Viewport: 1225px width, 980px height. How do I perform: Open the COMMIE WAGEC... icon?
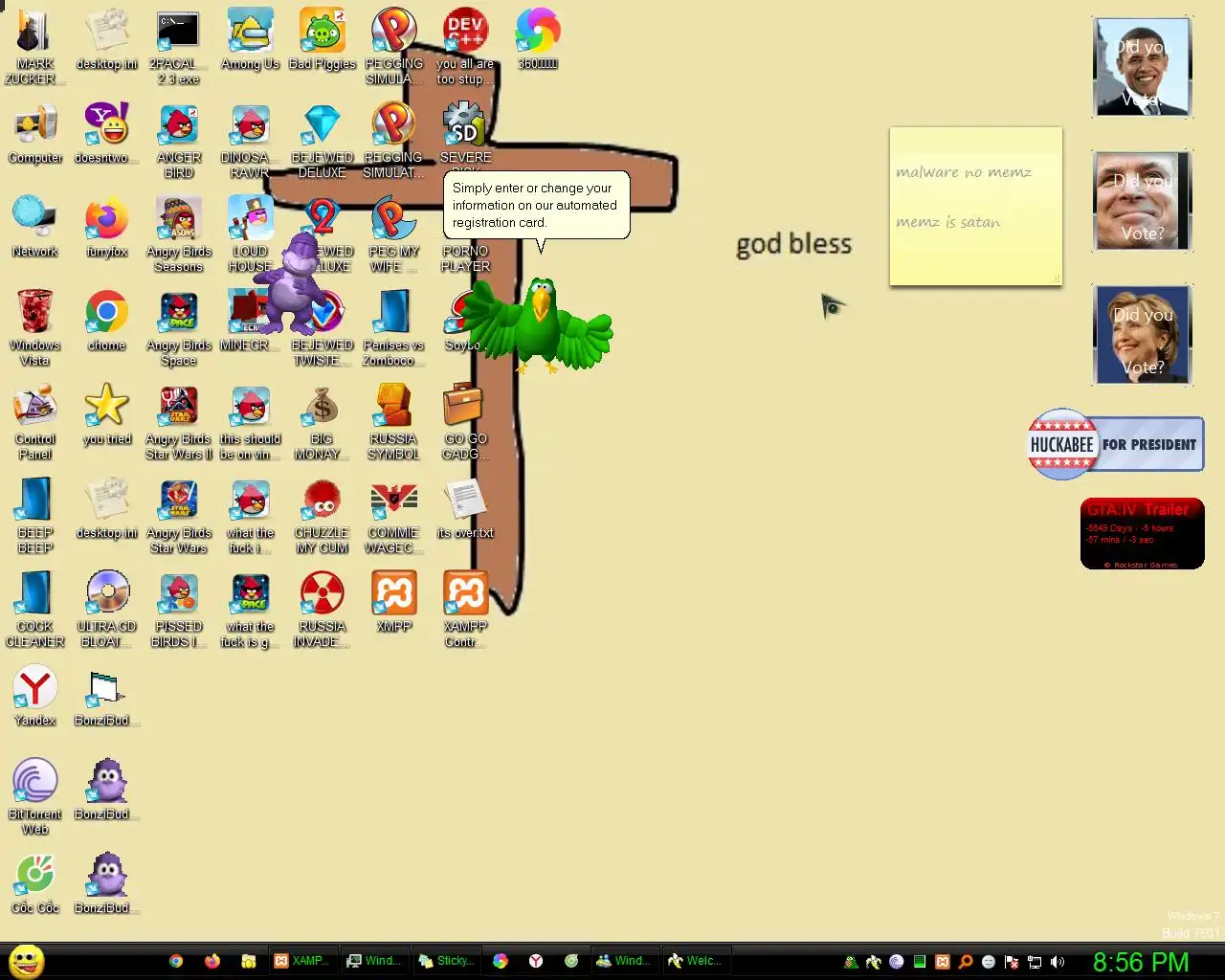(393, 516)
